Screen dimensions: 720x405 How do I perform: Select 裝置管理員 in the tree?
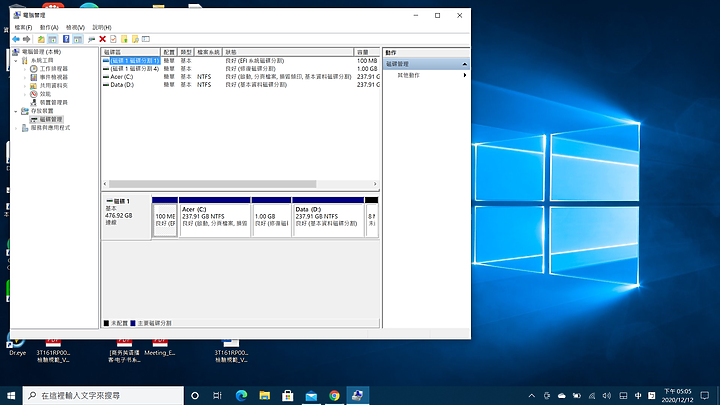tap(53, 102)
